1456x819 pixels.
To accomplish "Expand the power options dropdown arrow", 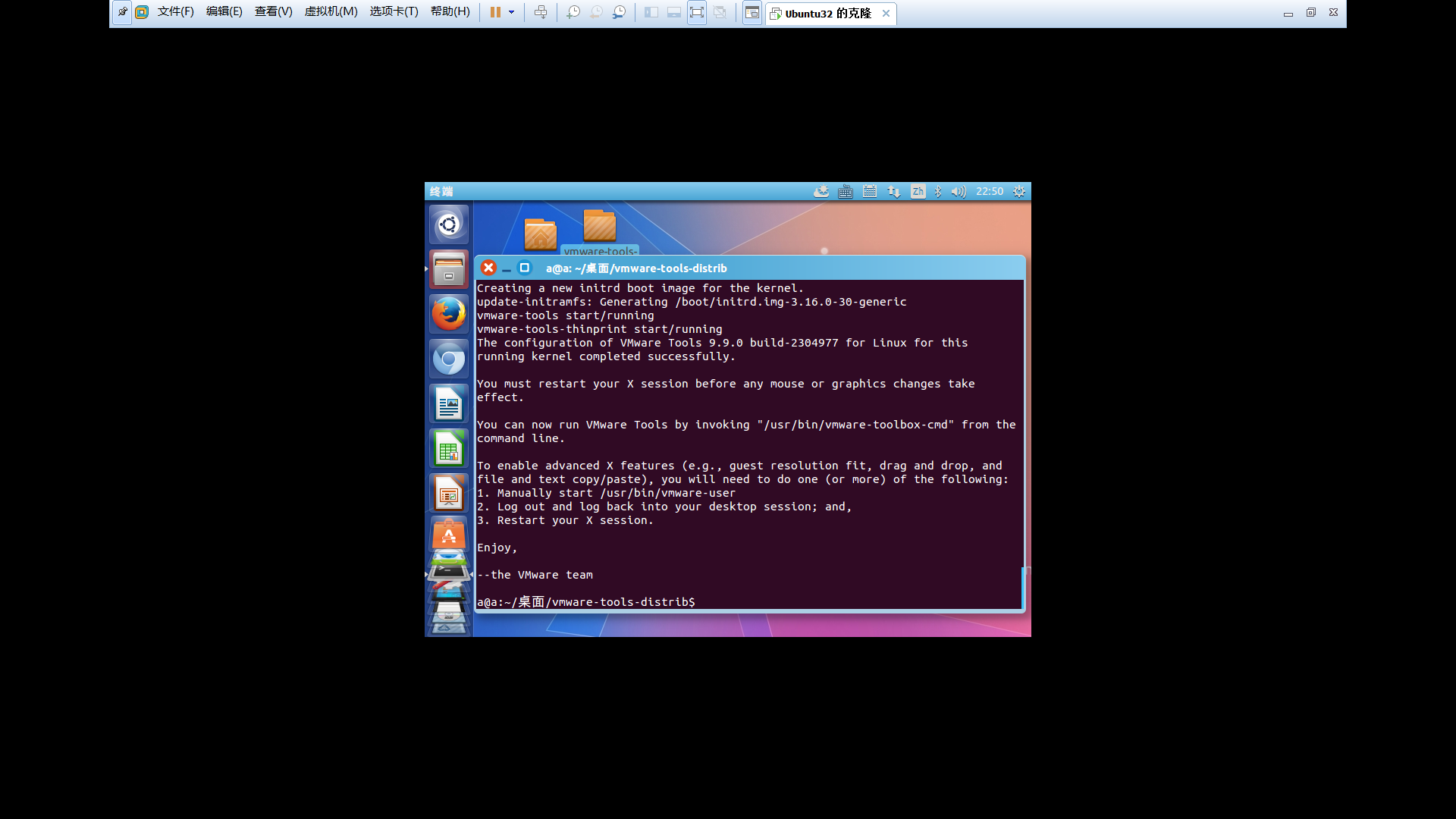I will click(x=512, y=12).
